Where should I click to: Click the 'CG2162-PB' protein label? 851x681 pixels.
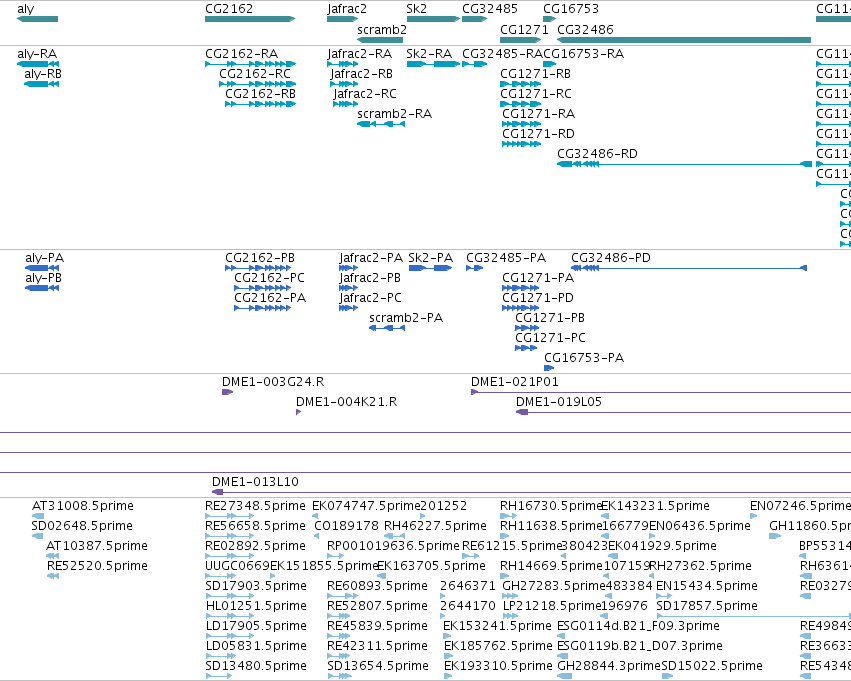(260, 258)
